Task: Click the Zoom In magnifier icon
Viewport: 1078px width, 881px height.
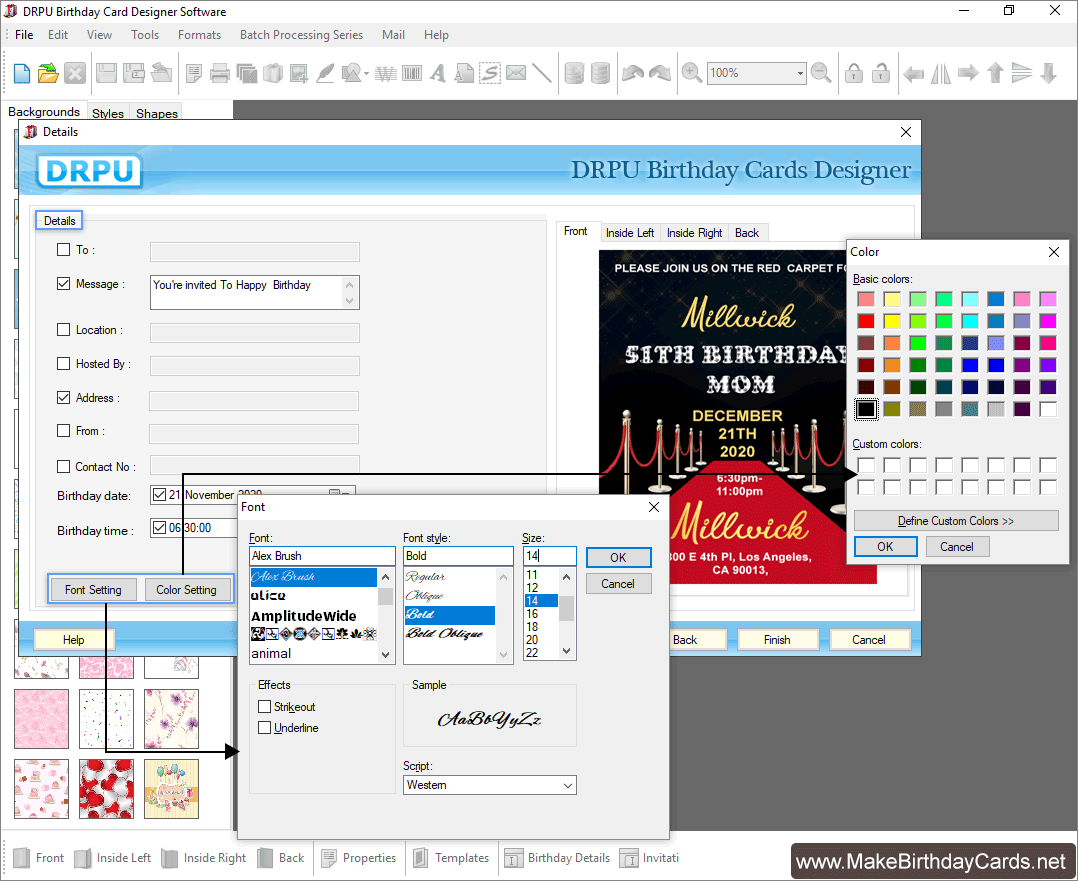Action: (692, 73)
